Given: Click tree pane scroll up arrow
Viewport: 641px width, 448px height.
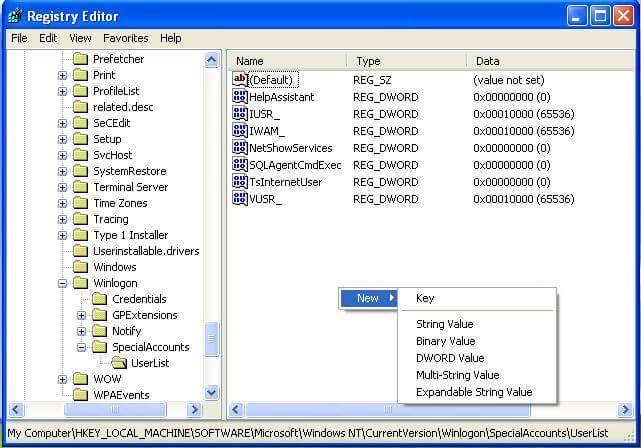Looking at the screenshot, I should [x=212, y=60].
